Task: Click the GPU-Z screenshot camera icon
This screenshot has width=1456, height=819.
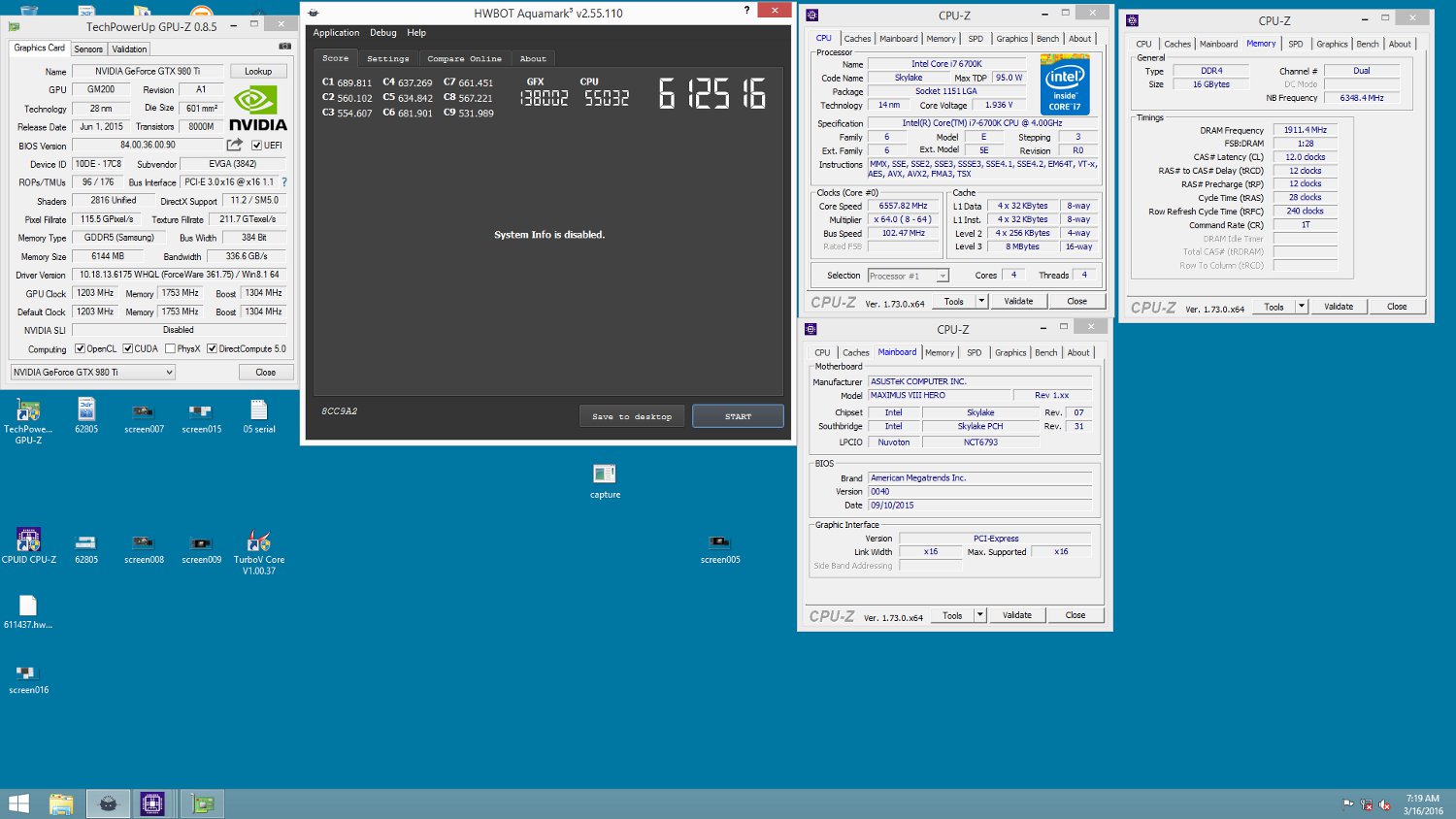Action: tap(284, 46)
